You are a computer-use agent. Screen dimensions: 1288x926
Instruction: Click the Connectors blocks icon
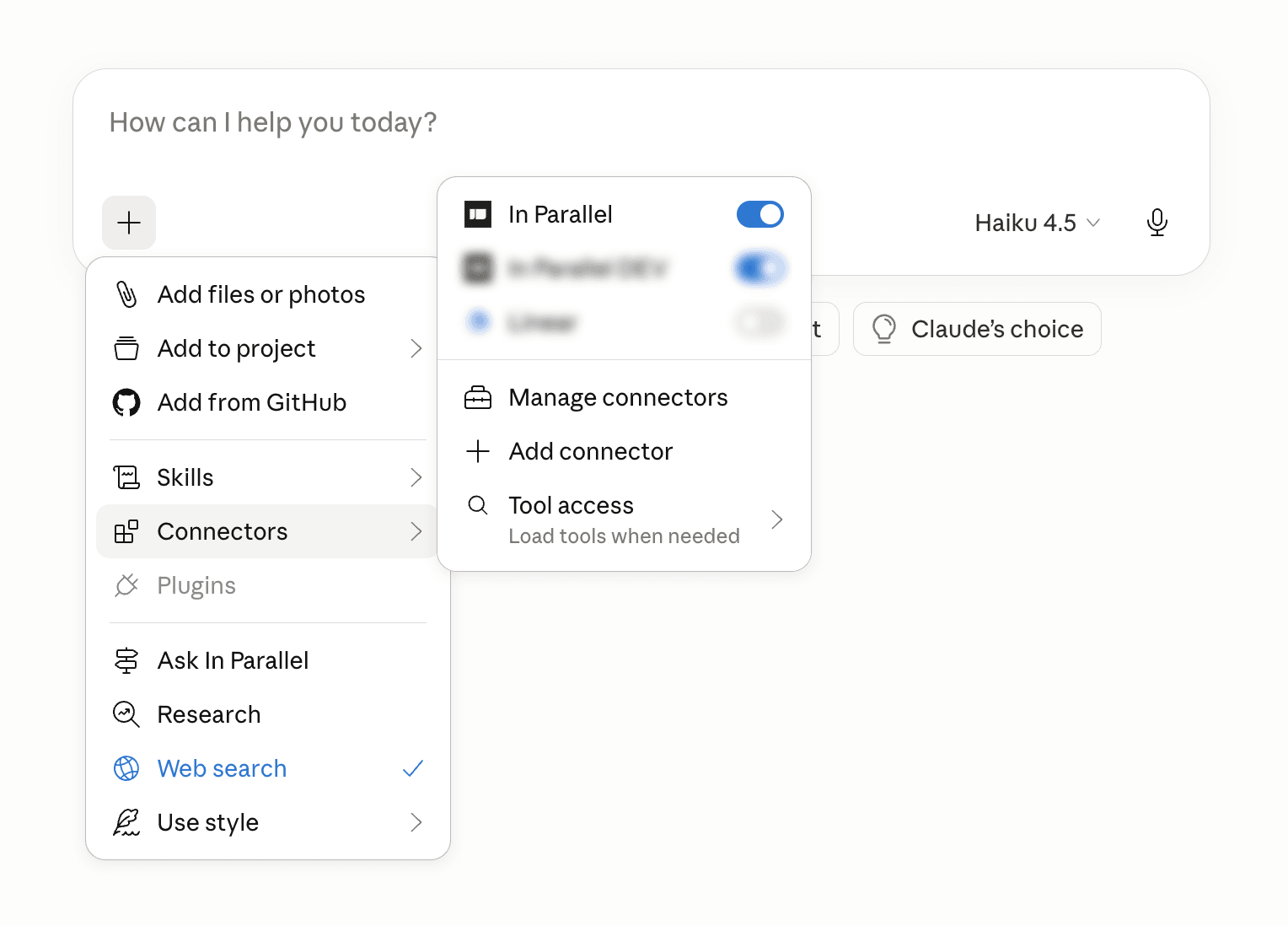(126, 531)
